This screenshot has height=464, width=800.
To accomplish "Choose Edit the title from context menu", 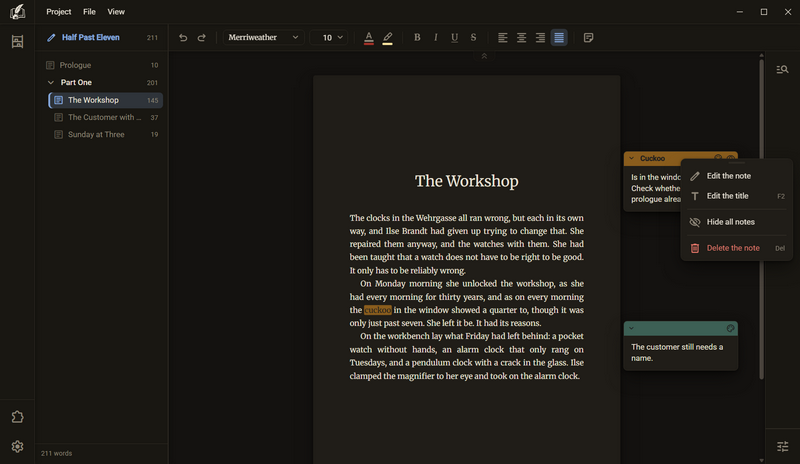I will click(x=737, y=196).
